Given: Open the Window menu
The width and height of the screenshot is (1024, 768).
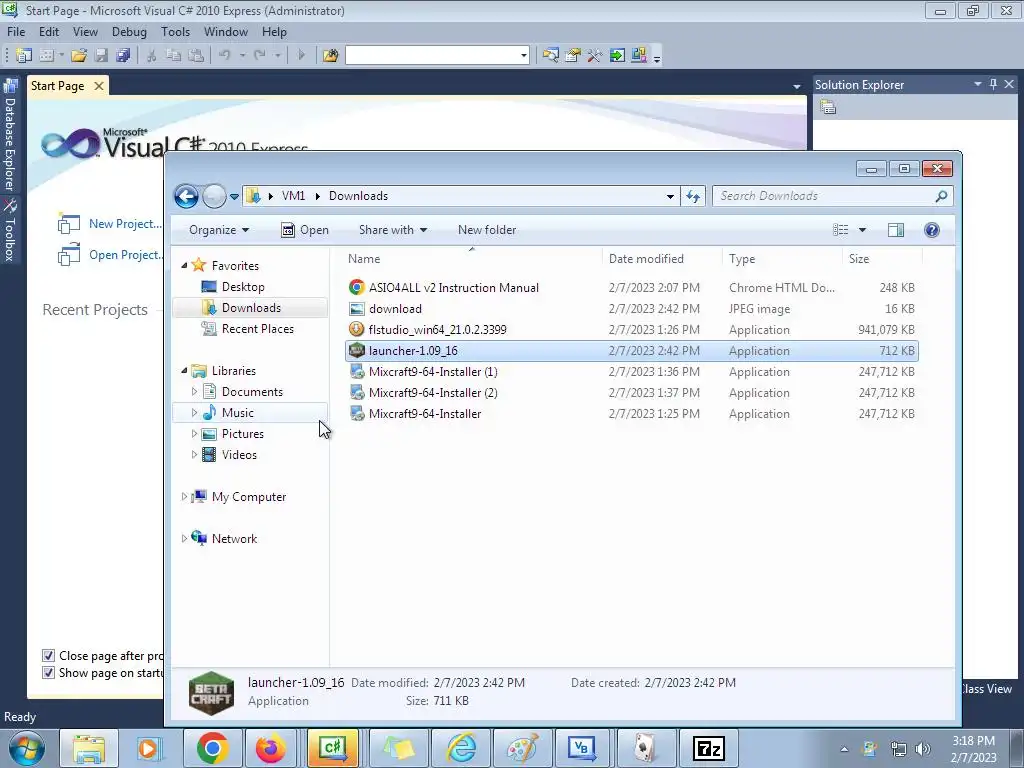Looking at the screenshot, I should pyautogui.click(x=225, y=31).
